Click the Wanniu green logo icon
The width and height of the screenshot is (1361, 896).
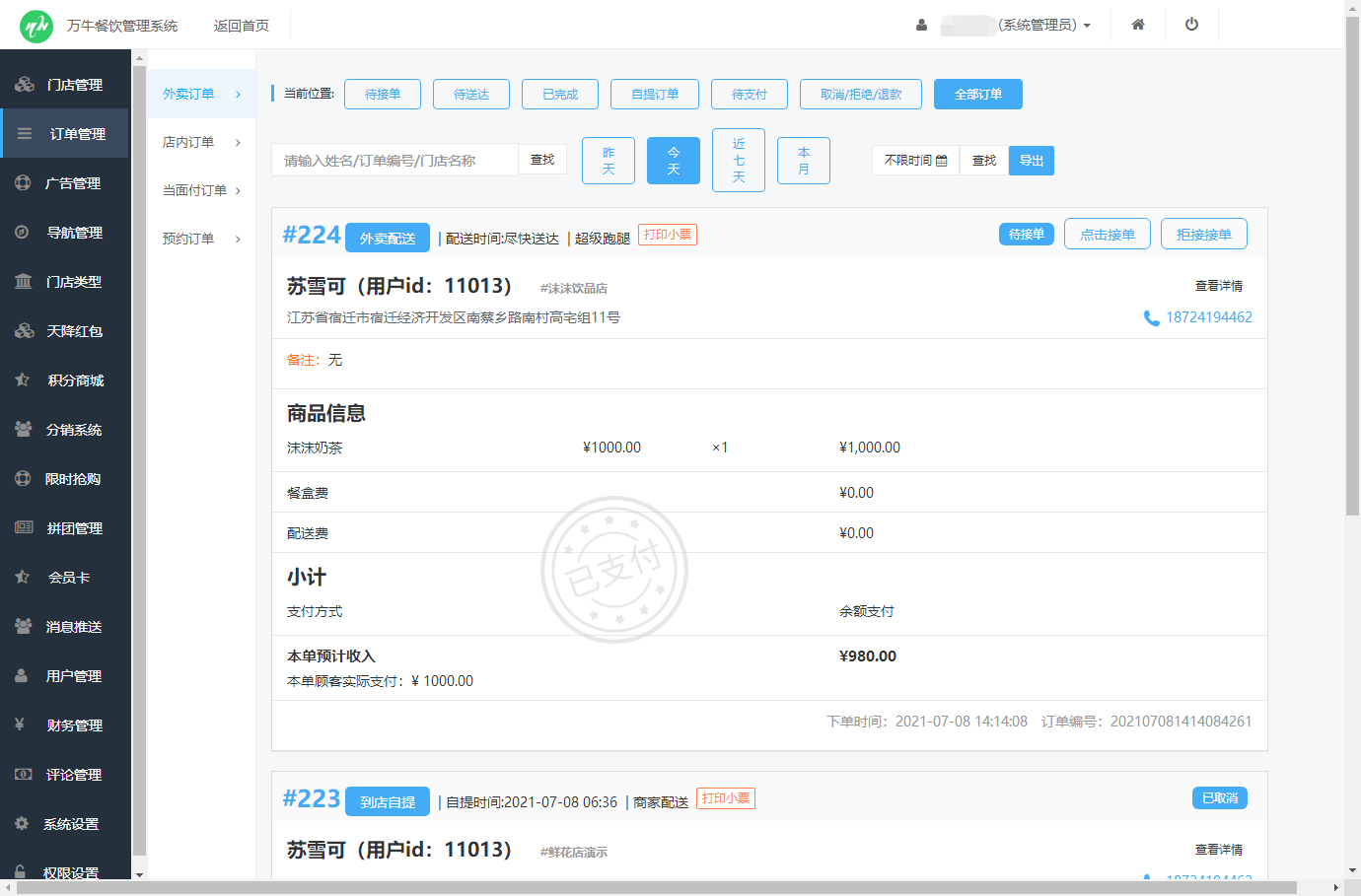click(x=36, y=26)
